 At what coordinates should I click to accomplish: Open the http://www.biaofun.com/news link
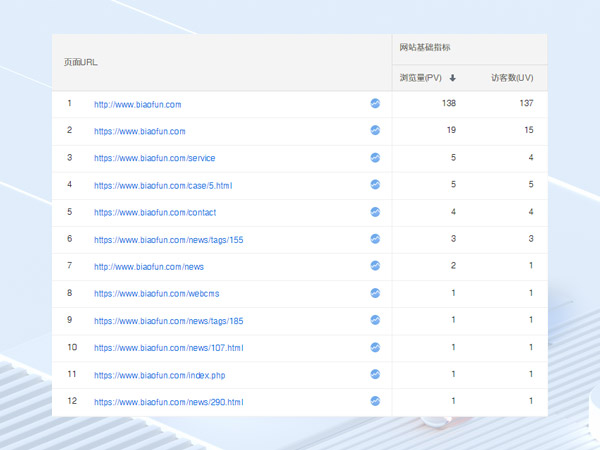[149, 266]
